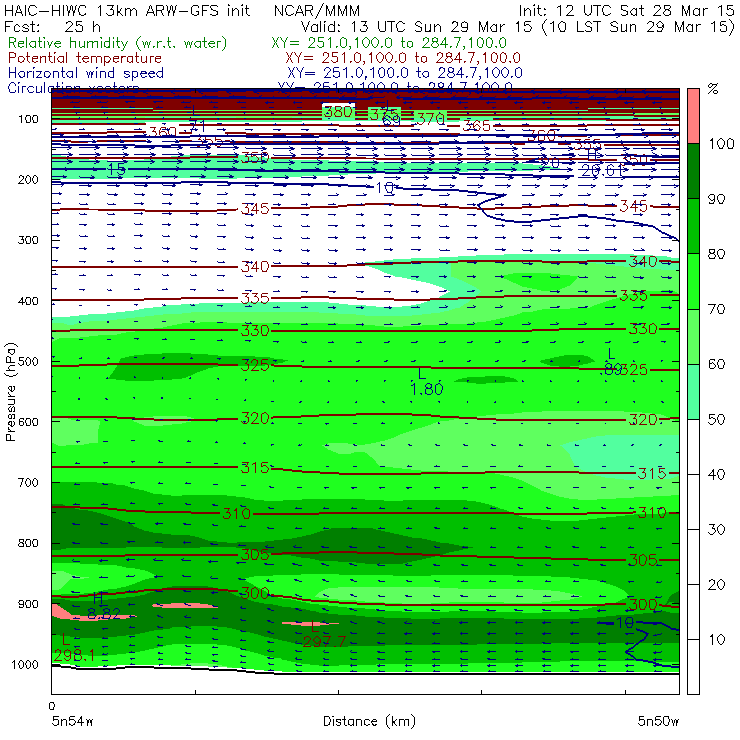The image size is (740, 740).
Task: Click the '8.82' wind speed maximum value
Action: 104,614
